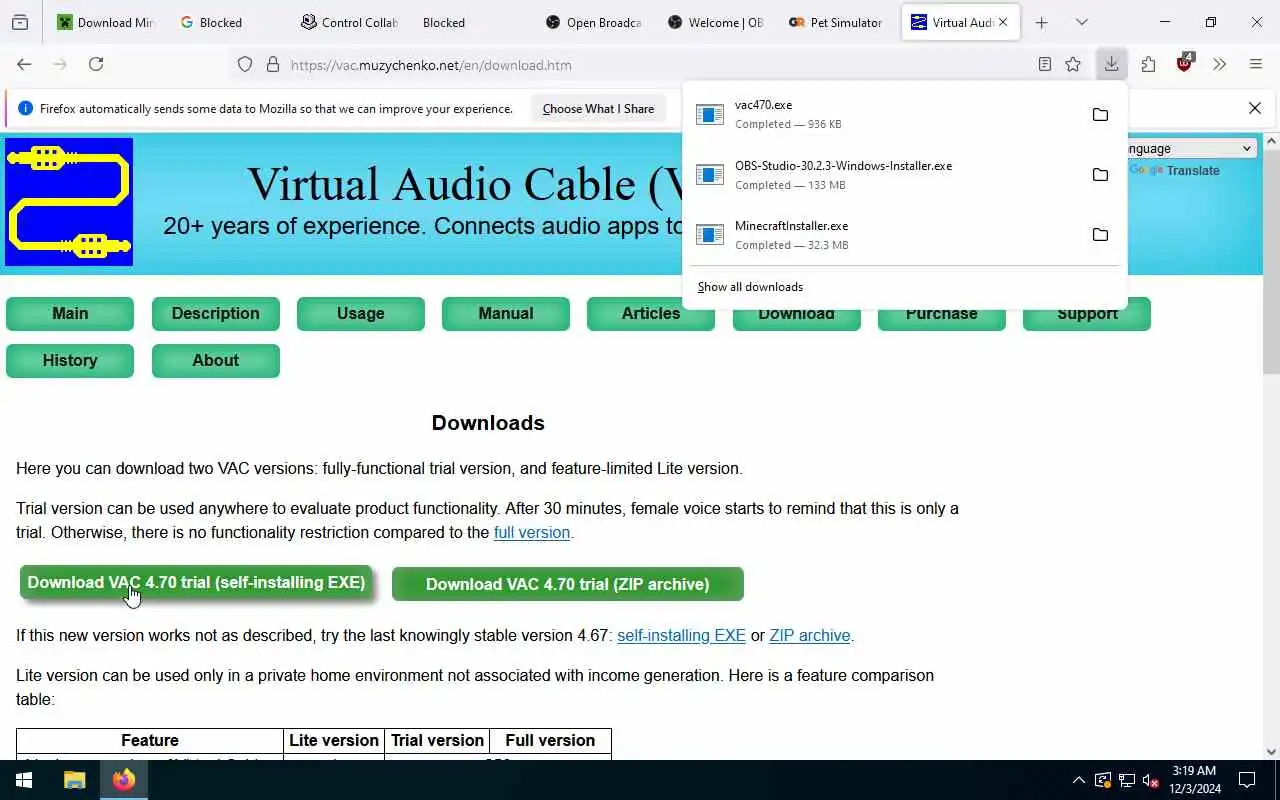Open Windows Start menu
The image size is (1280, 800).
(x=24, y=780)
